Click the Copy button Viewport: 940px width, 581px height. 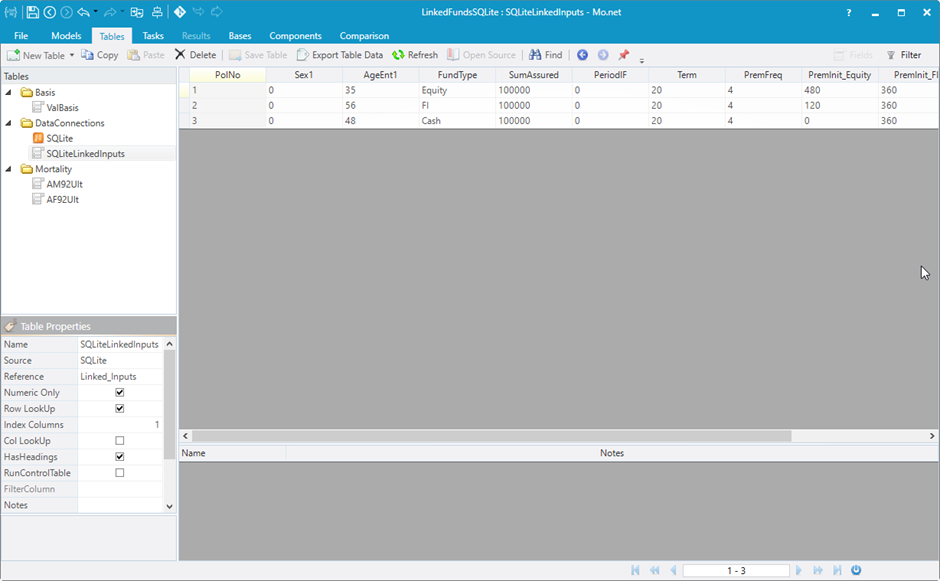click(x=100, y=55)
